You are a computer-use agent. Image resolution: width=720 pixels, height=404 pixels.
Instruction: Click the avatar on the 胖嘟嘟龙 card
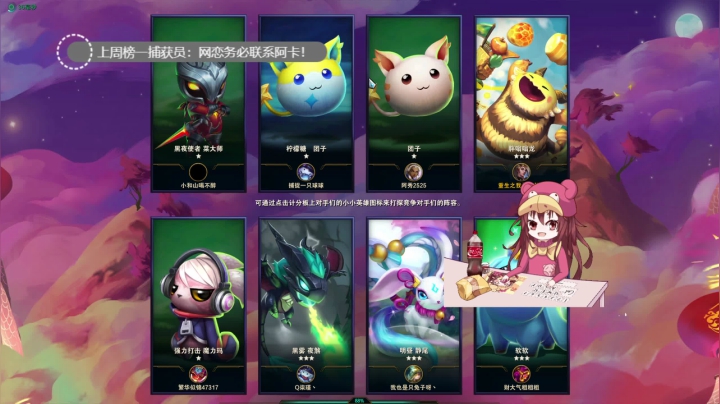click(x=521, y=172)
